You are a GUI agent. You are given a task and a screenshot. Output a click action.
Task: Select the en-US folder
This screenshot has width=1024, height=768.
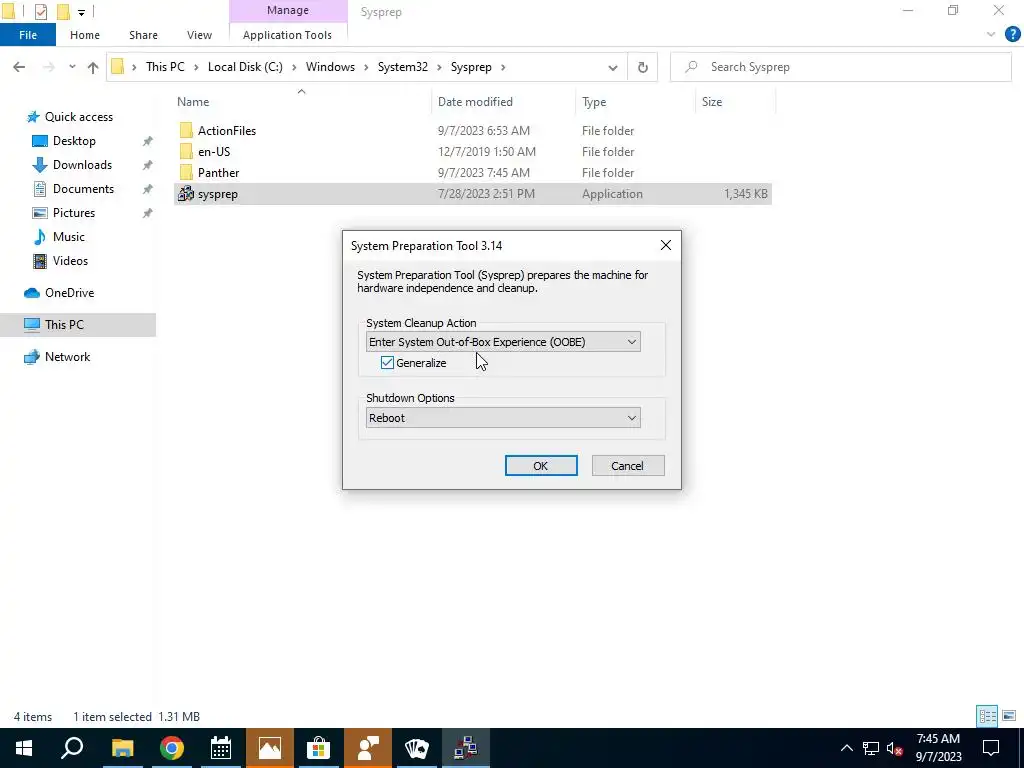[x=214, y=152]
